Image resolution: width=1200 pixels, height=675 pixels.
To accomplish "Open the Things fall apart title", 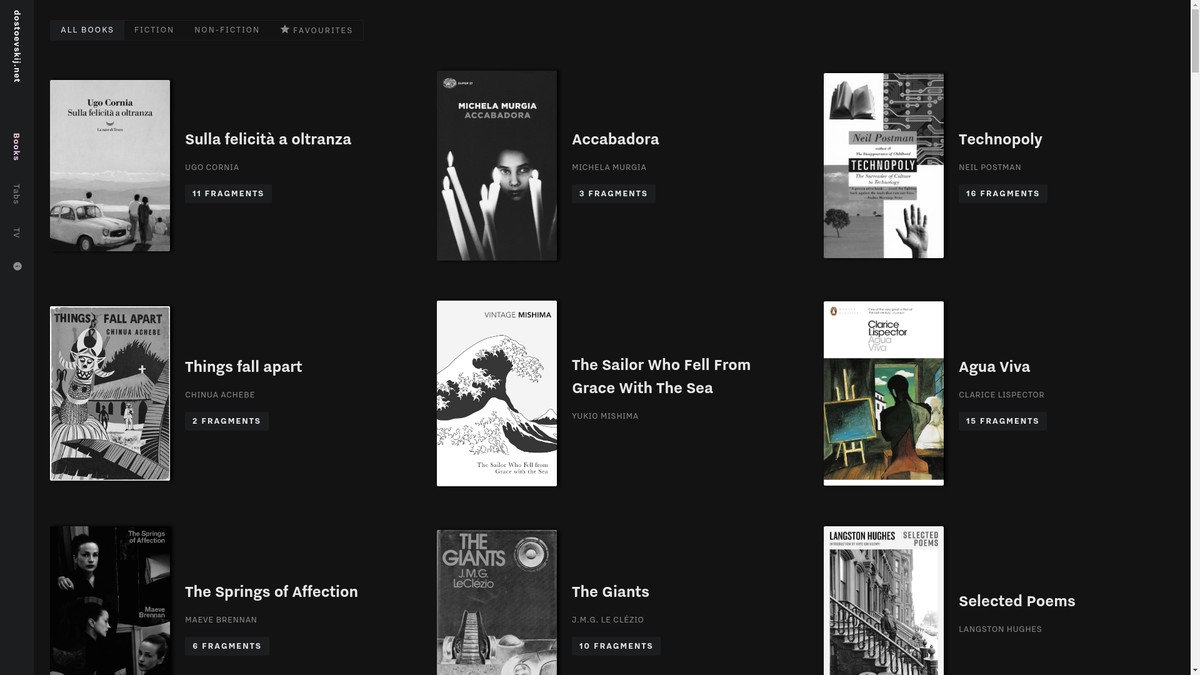I will 243,366.
